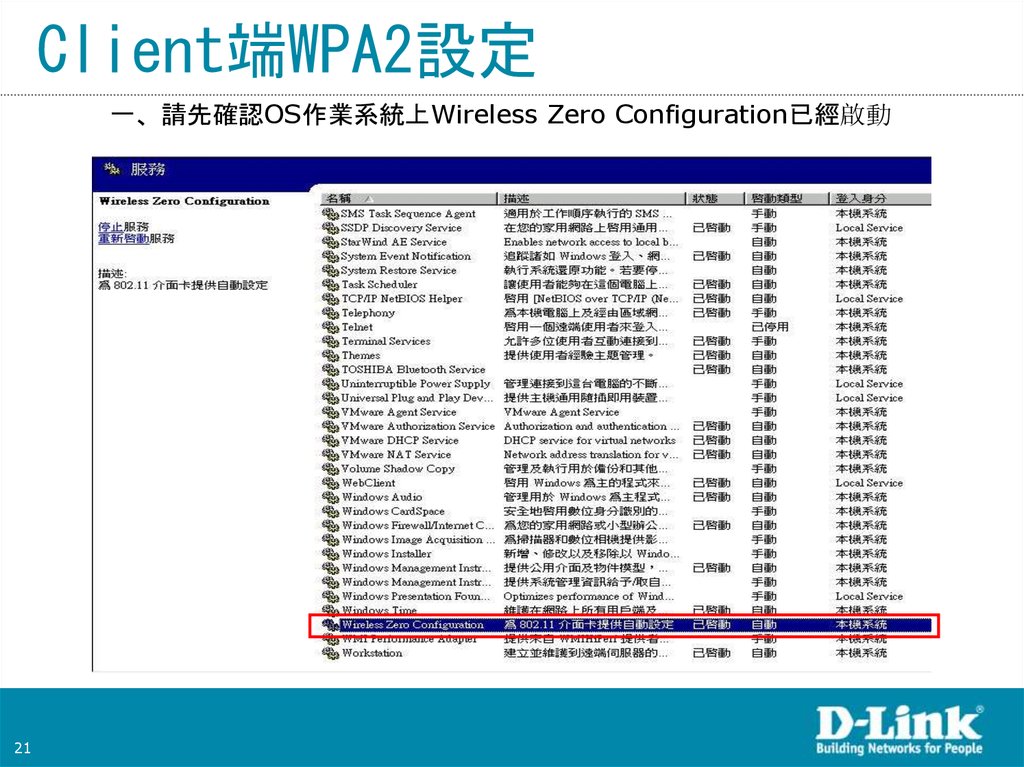Select the Wireless Zero Configuration service name
This screenshot has width=1024, height=767.
tap(412, 625)
